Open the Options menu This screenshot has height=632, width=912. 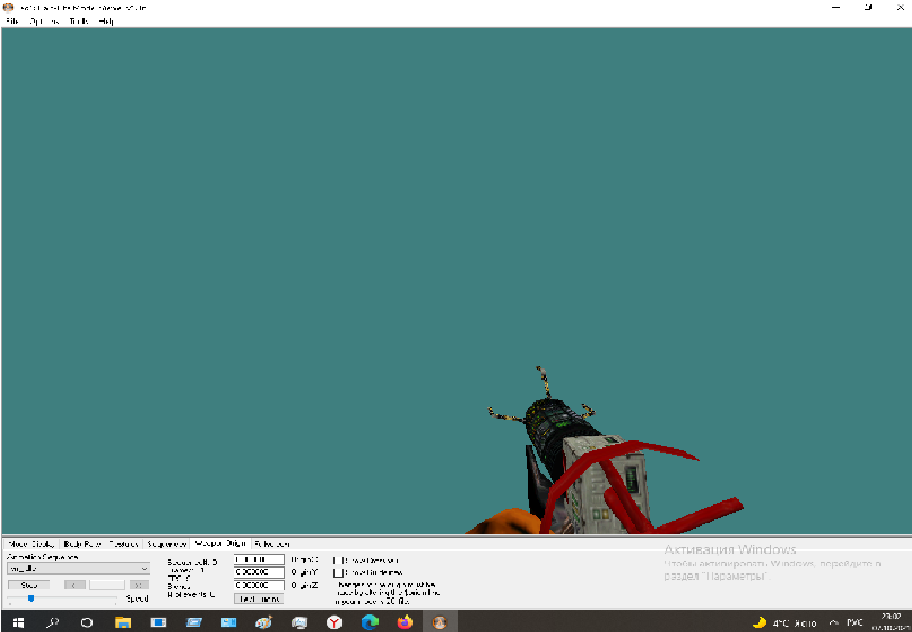tap(44, 21)
